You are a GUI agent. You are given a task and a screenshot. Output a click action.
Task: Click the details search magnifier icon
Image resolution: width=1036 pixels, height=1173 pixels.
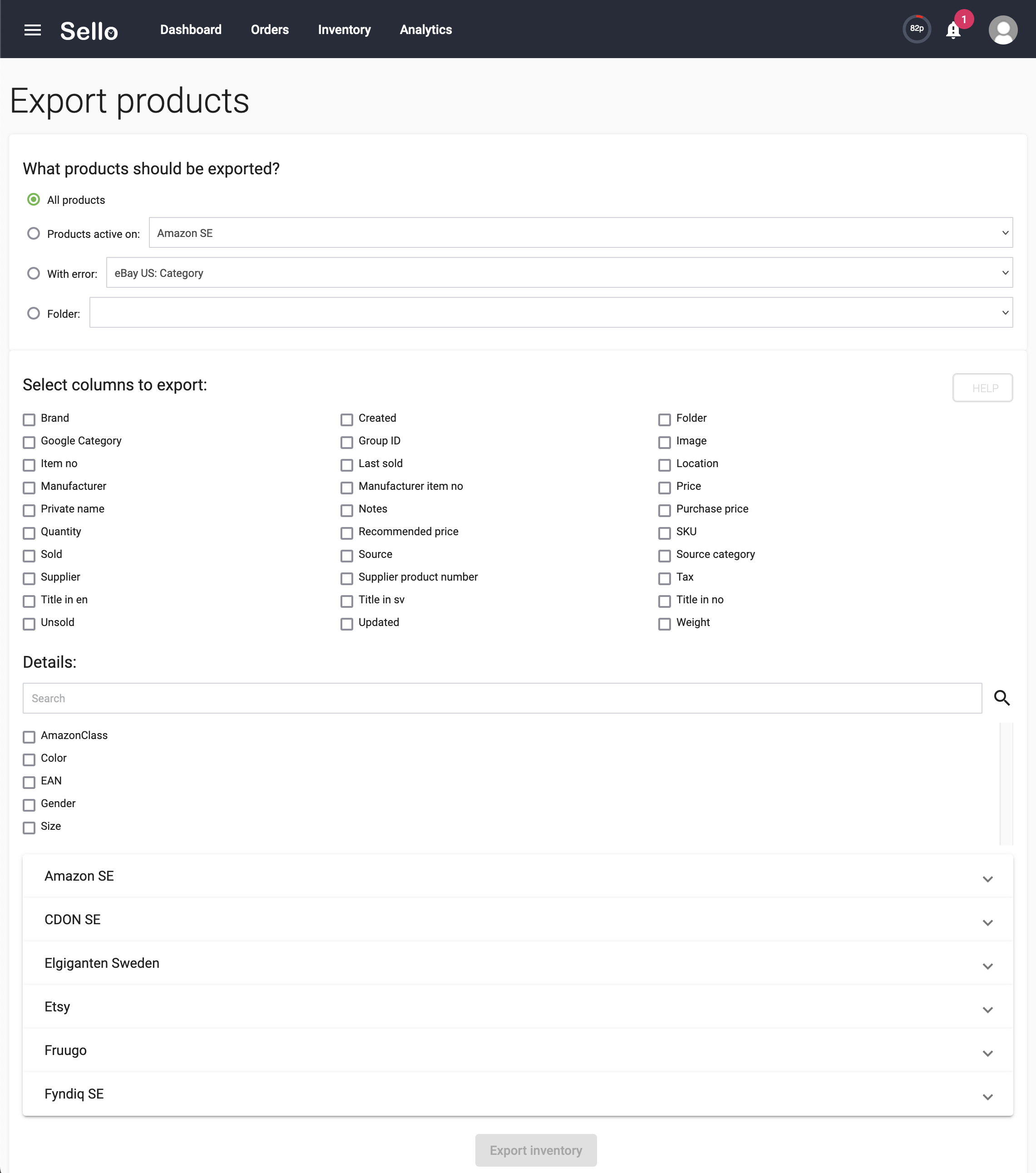point(1001,698)
